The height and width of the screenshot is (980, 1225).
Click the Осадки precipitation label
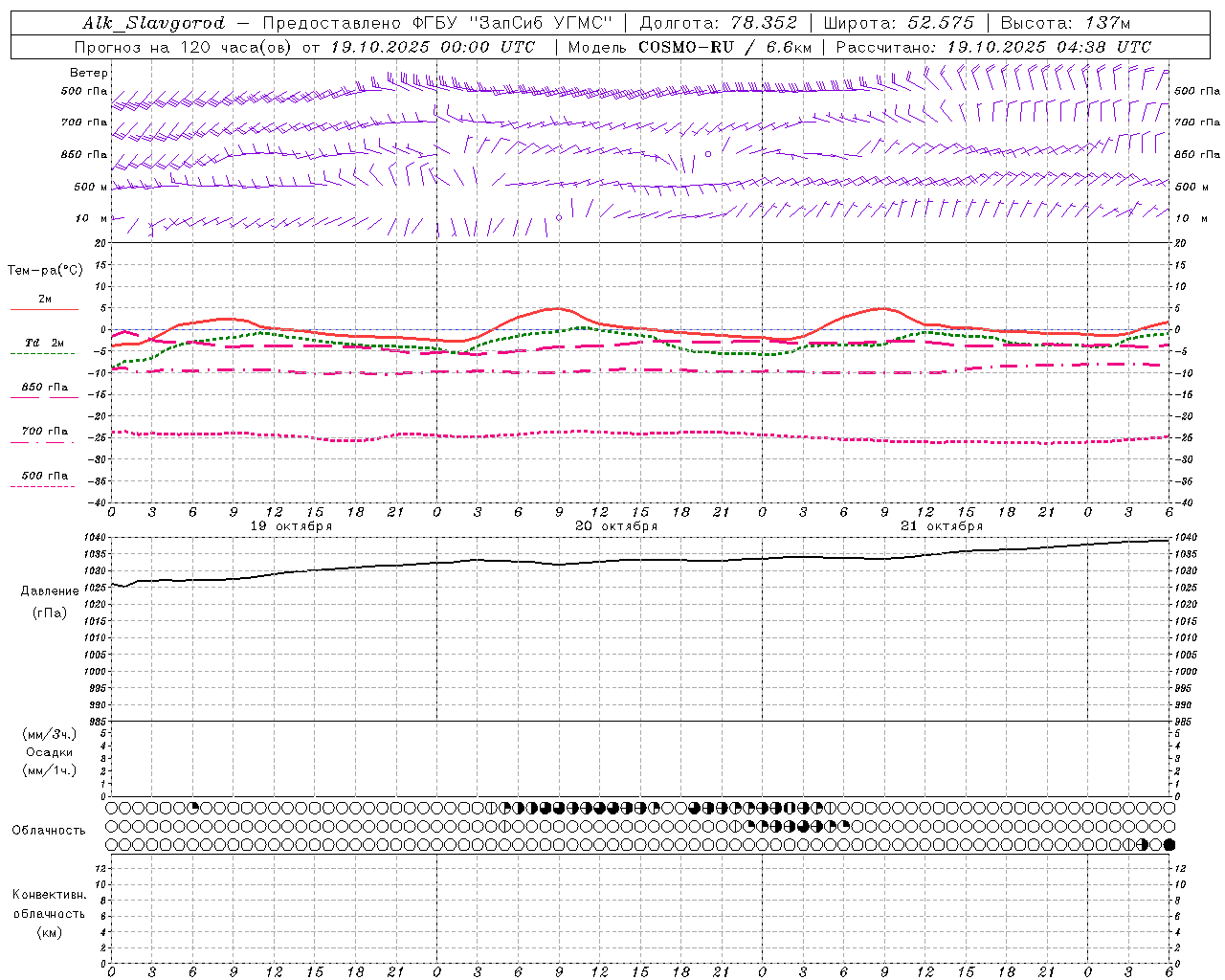tap(50, 753)
